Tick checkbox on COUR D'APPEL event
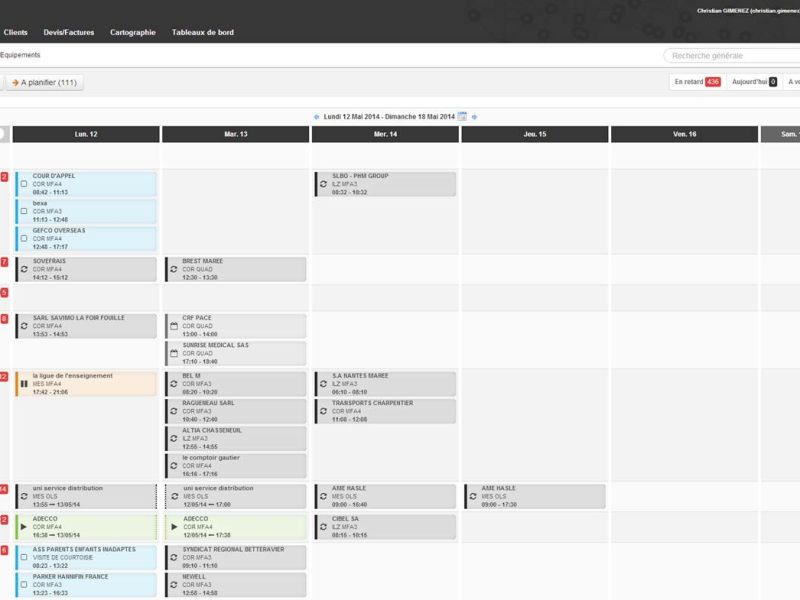Screen dimensions: 800x600 [x=24, y=184]
